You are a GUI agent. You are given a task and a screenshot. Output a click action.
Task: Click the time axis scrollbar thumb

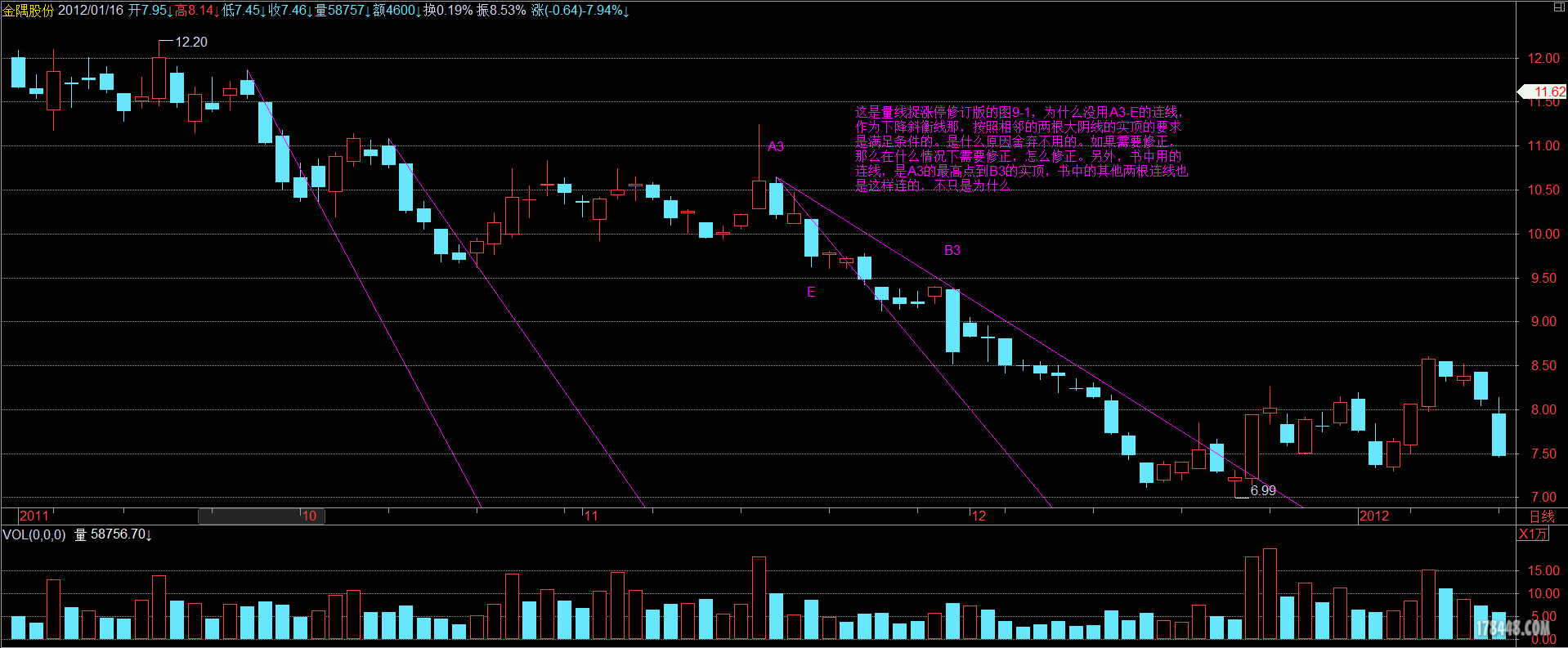pos(262,516)
